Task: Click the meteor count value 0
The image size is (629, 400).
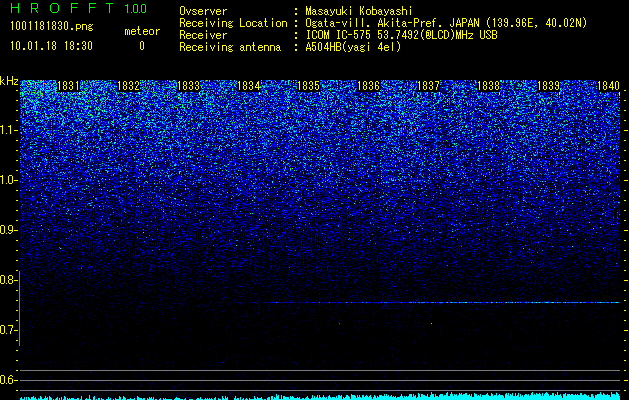Action: click(142, 46)
